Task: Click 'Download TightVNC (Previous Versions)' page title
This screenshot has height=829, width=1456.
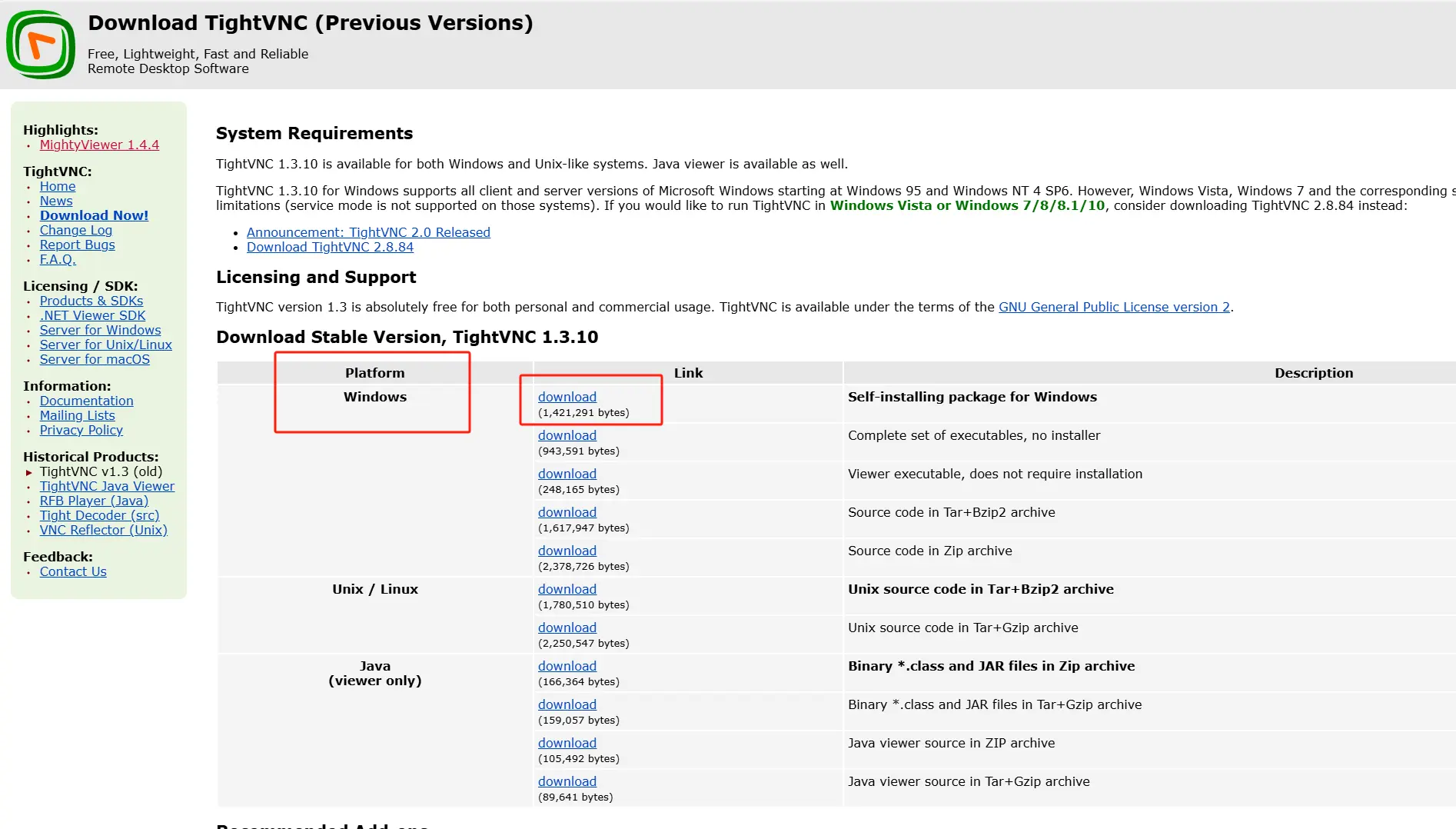Action: 311,23
